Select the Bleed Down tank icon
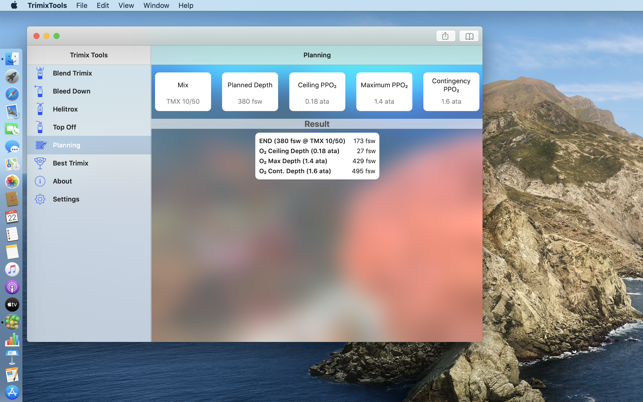Image resolution: width=643 pixels, height=402 pixels. coord(40,91)
